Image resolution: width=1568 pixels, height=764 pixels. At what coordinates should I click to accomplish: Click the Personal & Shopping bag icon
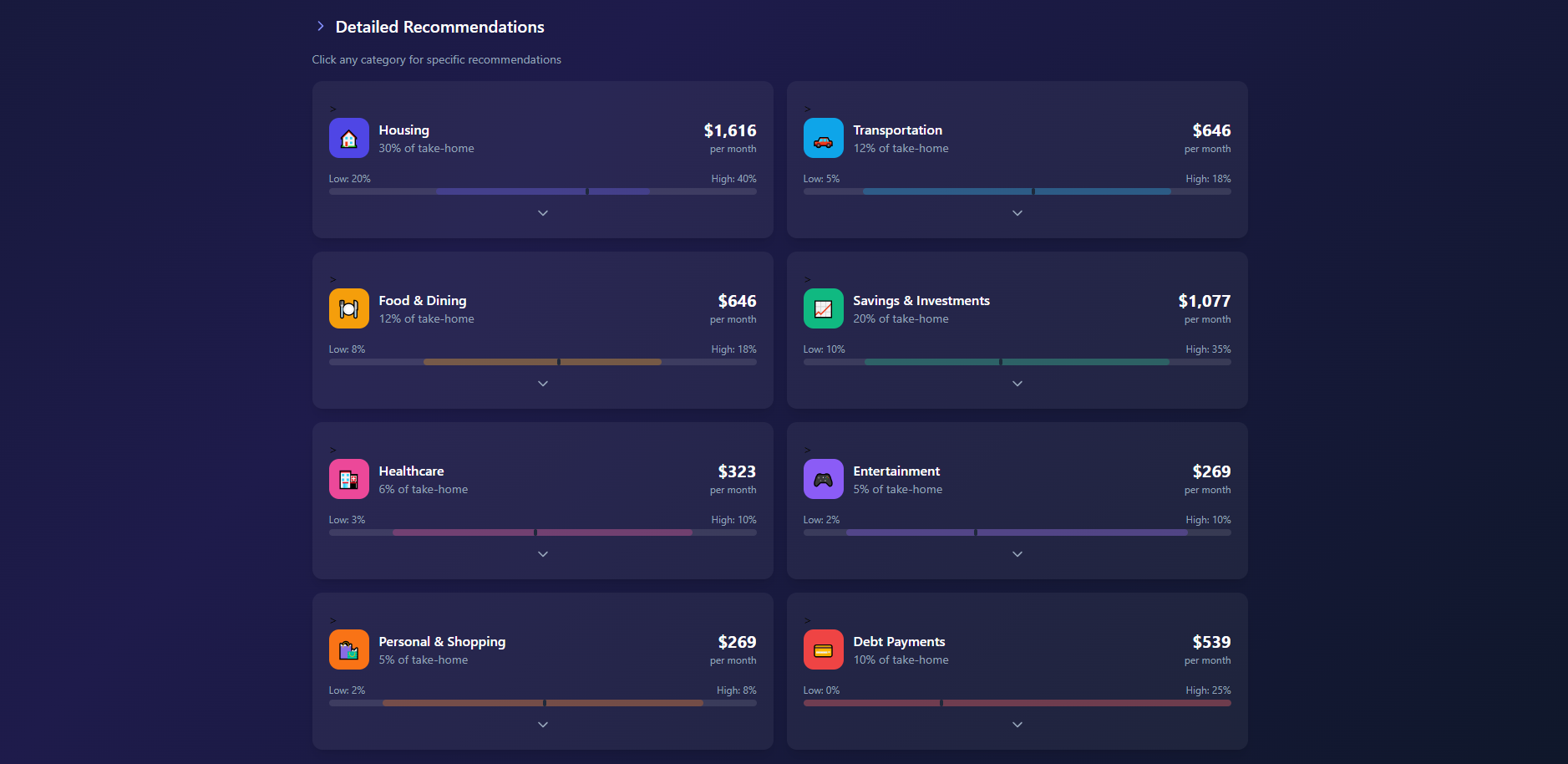(348, 649)
